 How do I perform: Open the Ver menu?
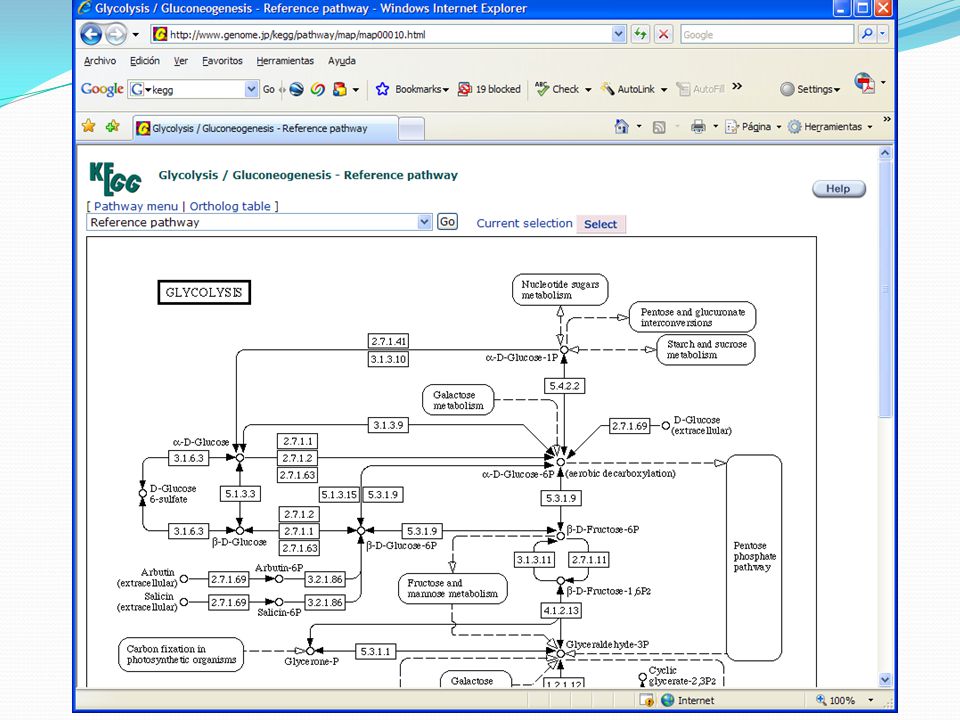(181, 61)
